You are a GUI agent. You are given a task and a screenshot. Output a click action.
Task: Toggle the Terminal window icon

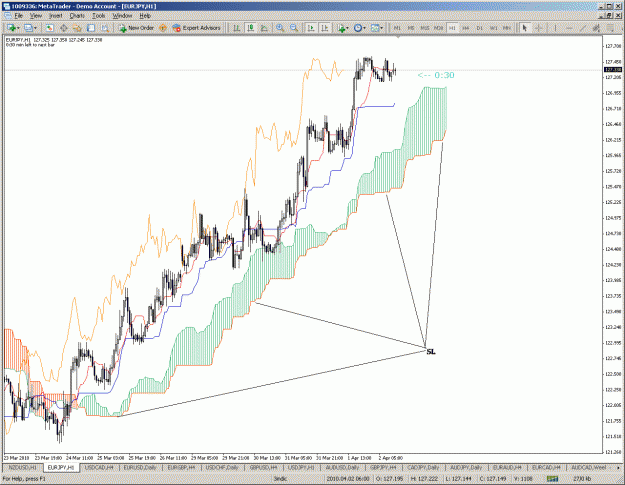pyautogui.click(x=91, y=28)
